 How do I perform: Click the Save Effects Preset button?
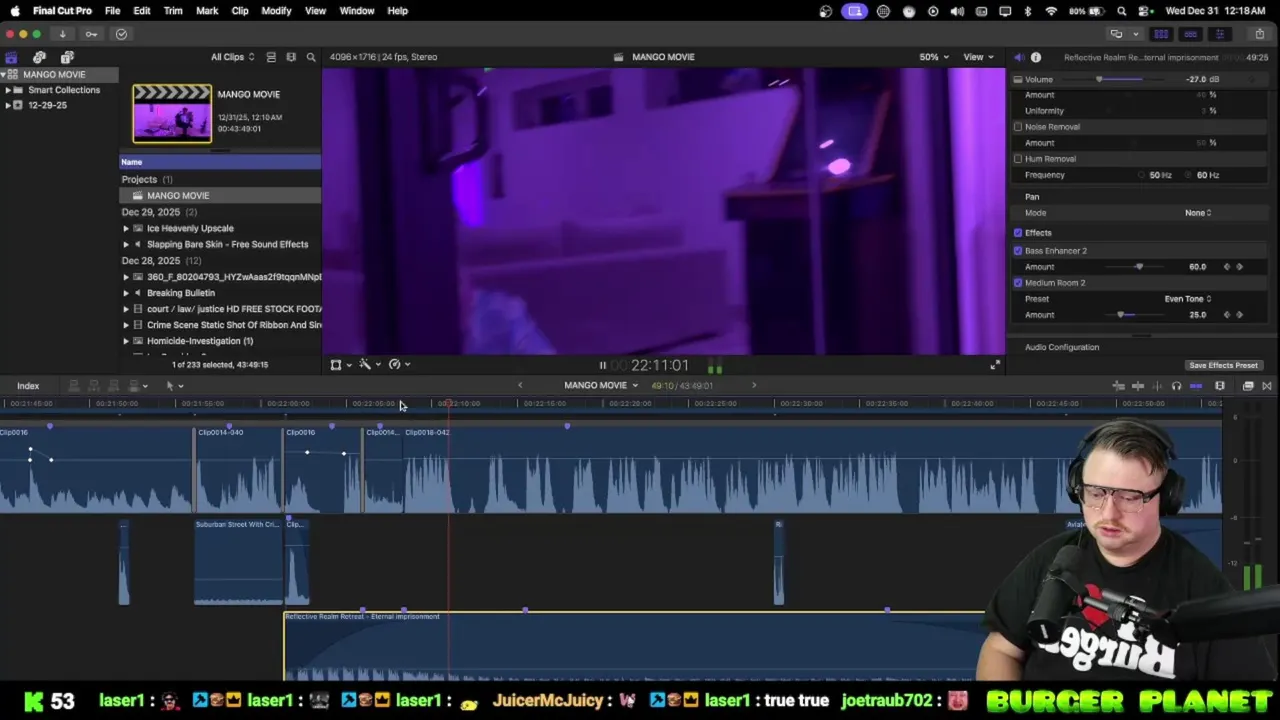(x=1223, y=366)
